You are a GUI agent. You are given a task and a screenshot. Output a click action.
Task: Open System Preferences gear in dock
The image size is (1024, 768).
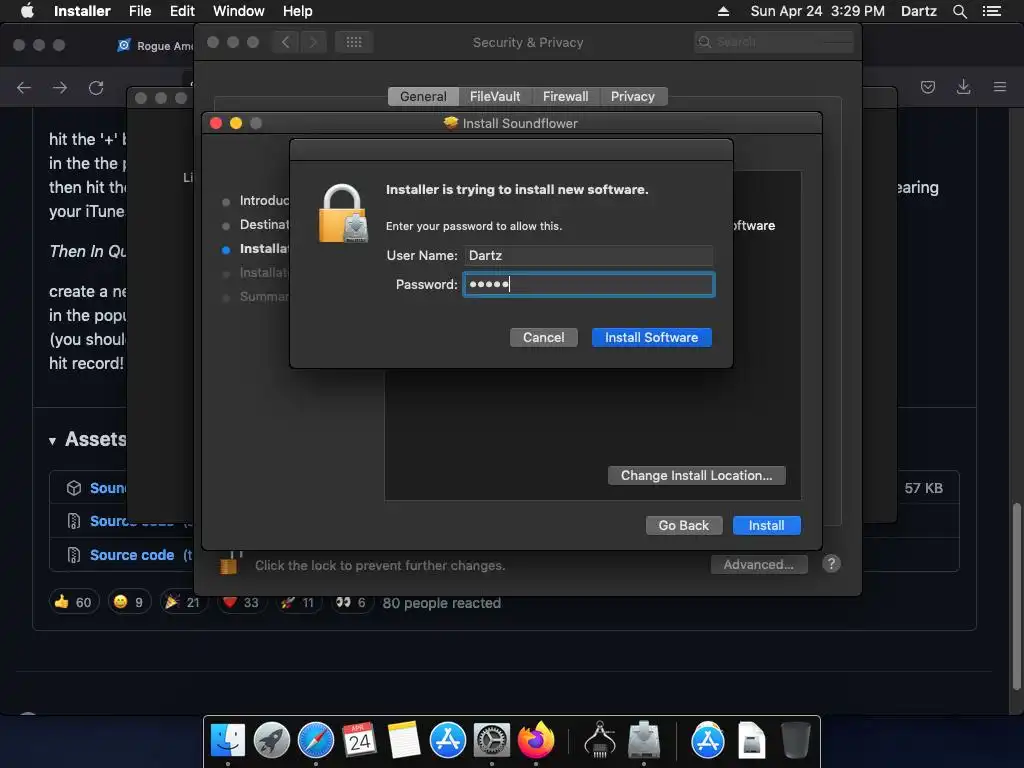click(492, 741)
